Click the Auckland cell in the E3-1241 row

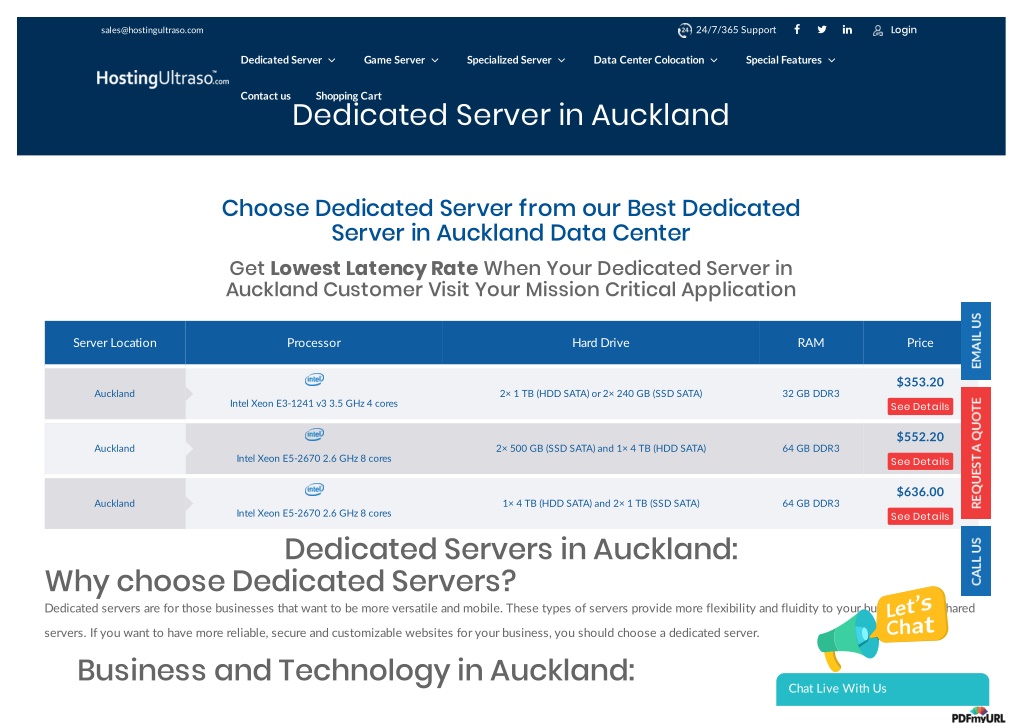coord(115,394)
